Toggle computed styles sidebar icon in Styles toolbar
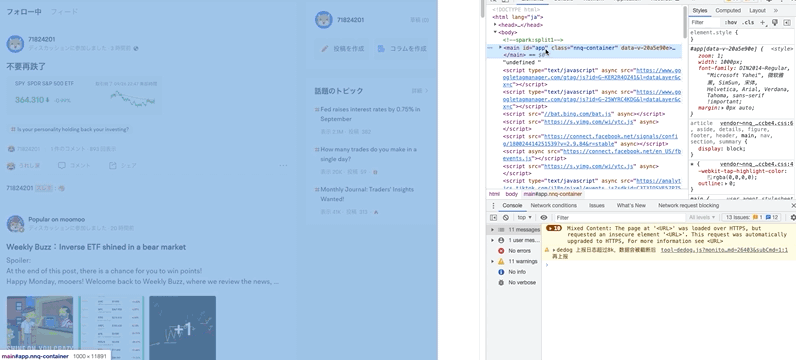Viewport: 796px width, 360px height. point(787,22)
